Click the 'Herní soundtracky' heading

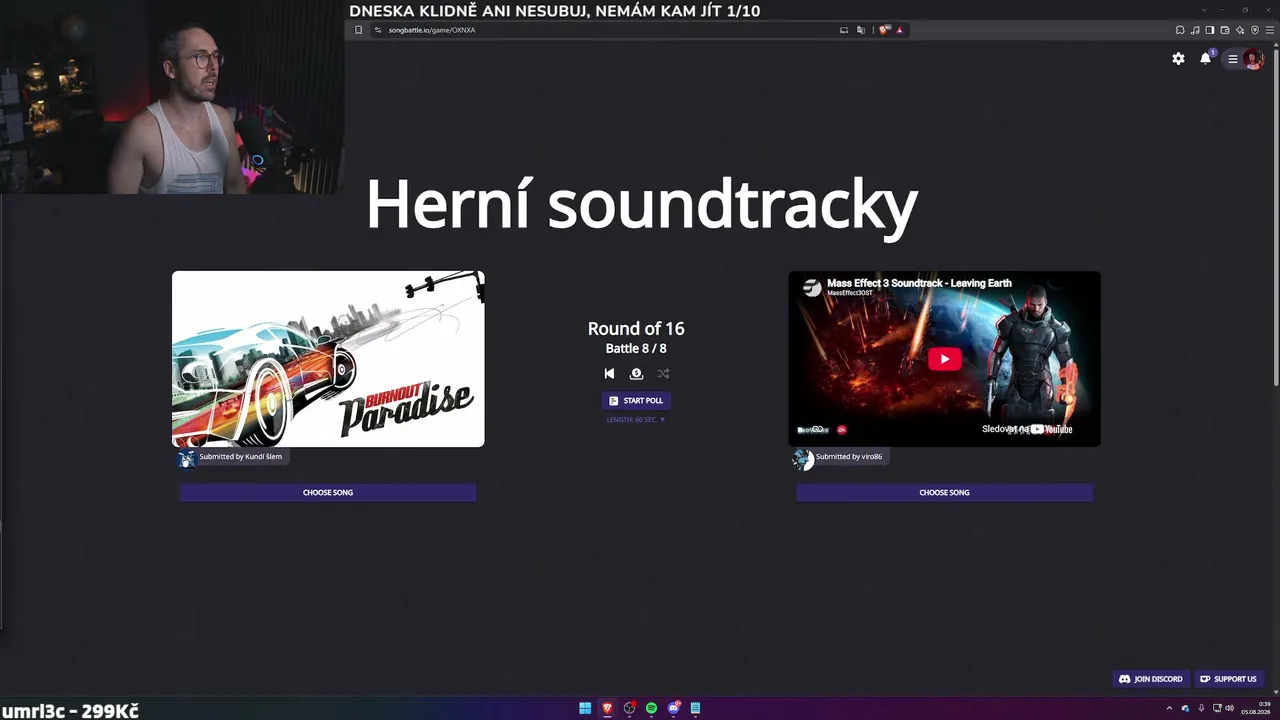tap(641, 205)
